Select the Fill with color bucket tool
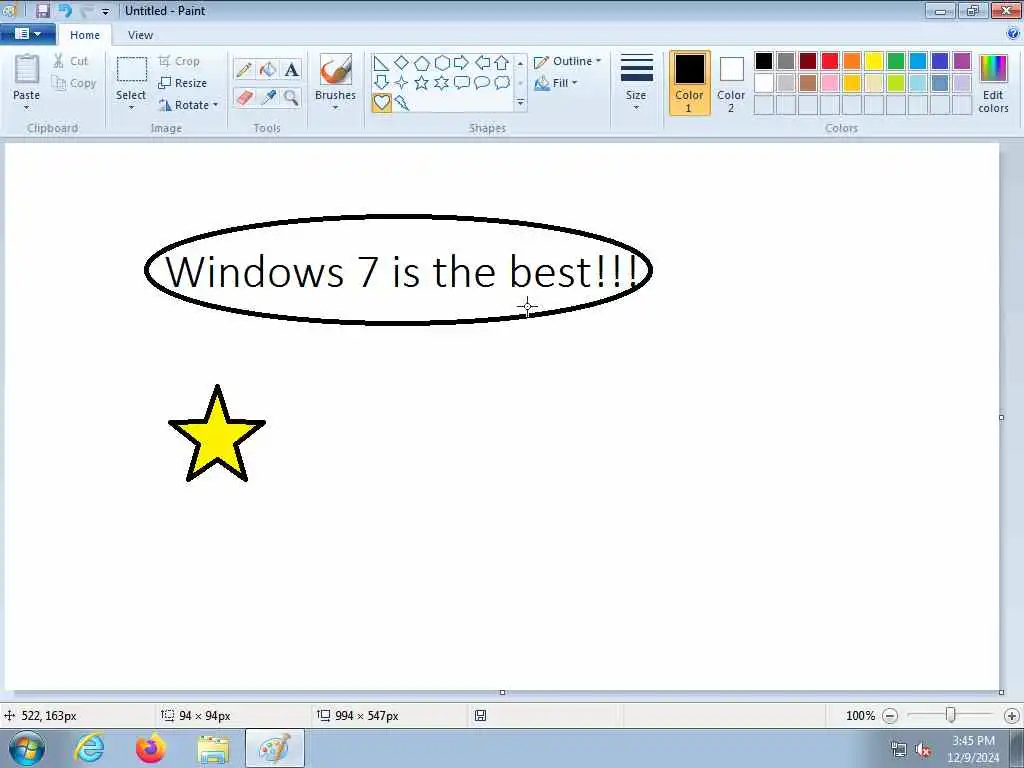Viewport: 1024px width, 768px height. pos(268,69)
